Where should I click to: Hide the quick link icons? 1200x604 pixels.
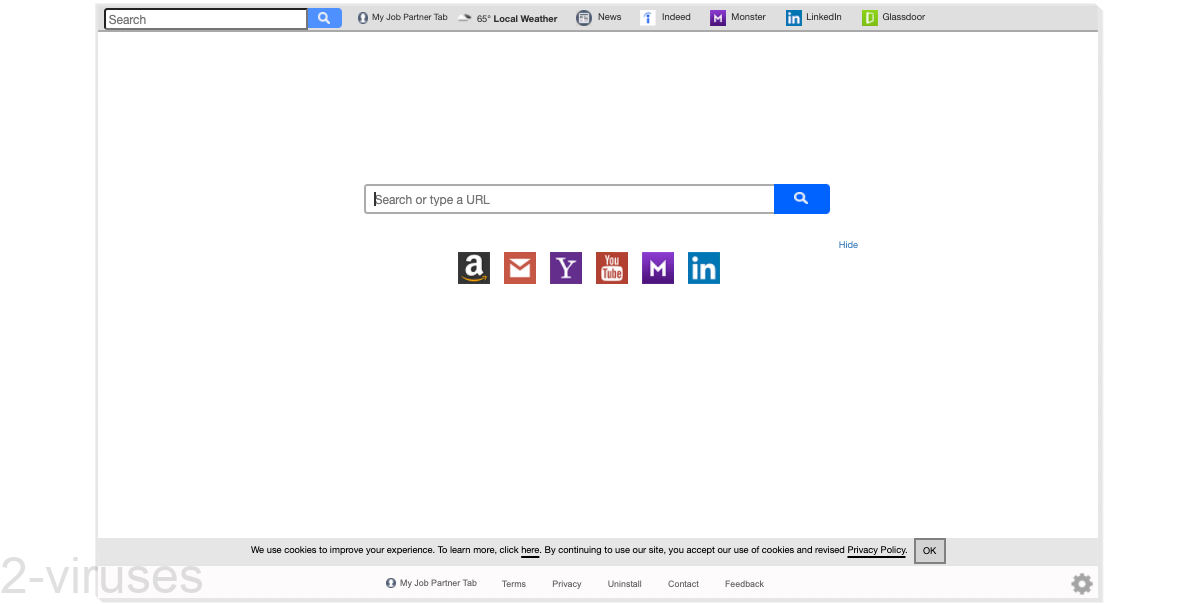(847, 245)
